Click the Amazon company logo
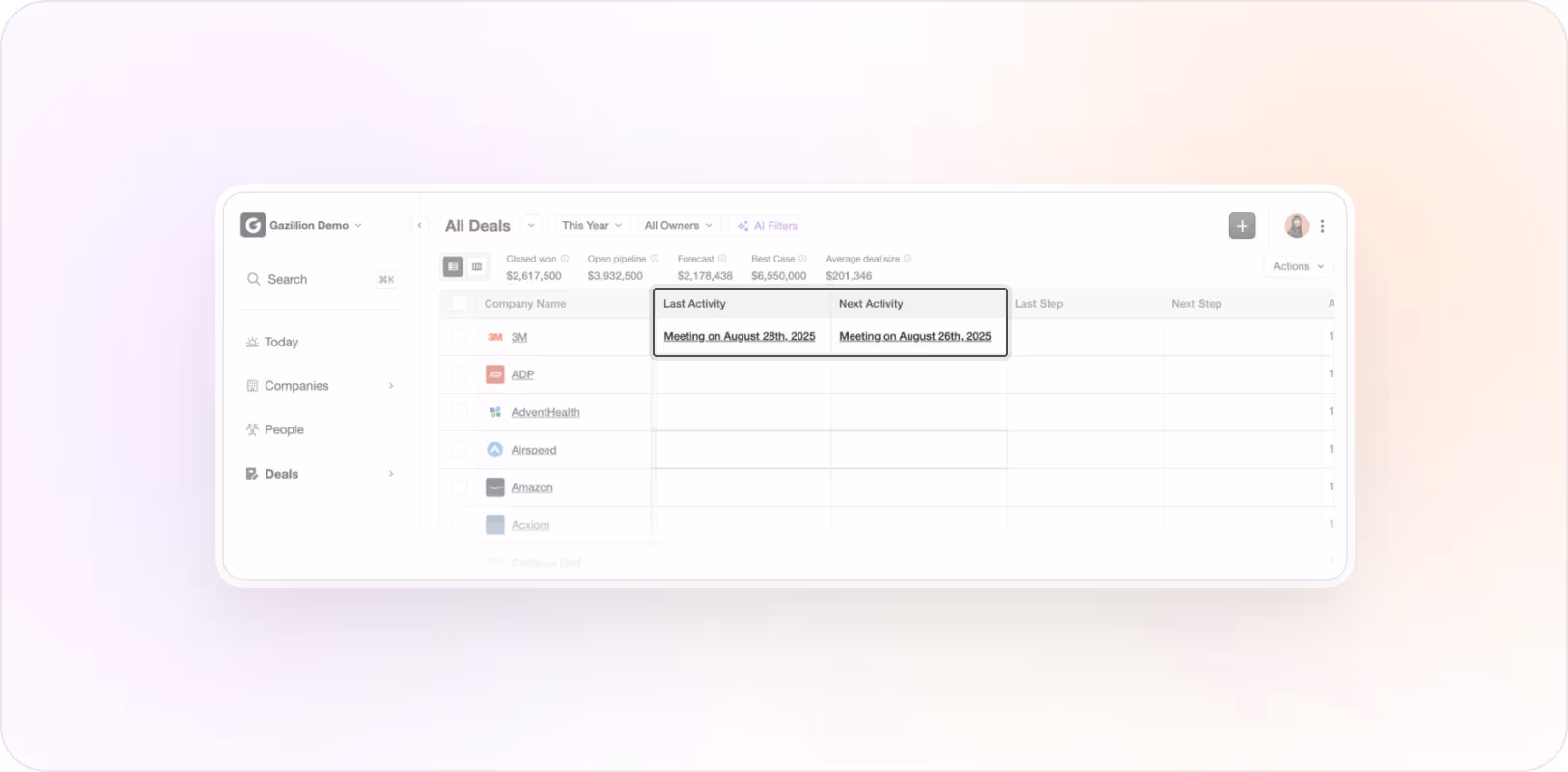This screenshot has height=772, width=1568. 495,487
